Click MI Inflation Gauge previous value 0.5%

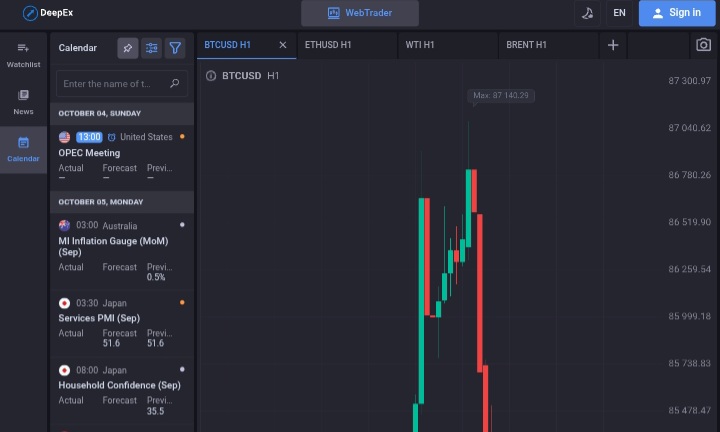tap(156, 277)
